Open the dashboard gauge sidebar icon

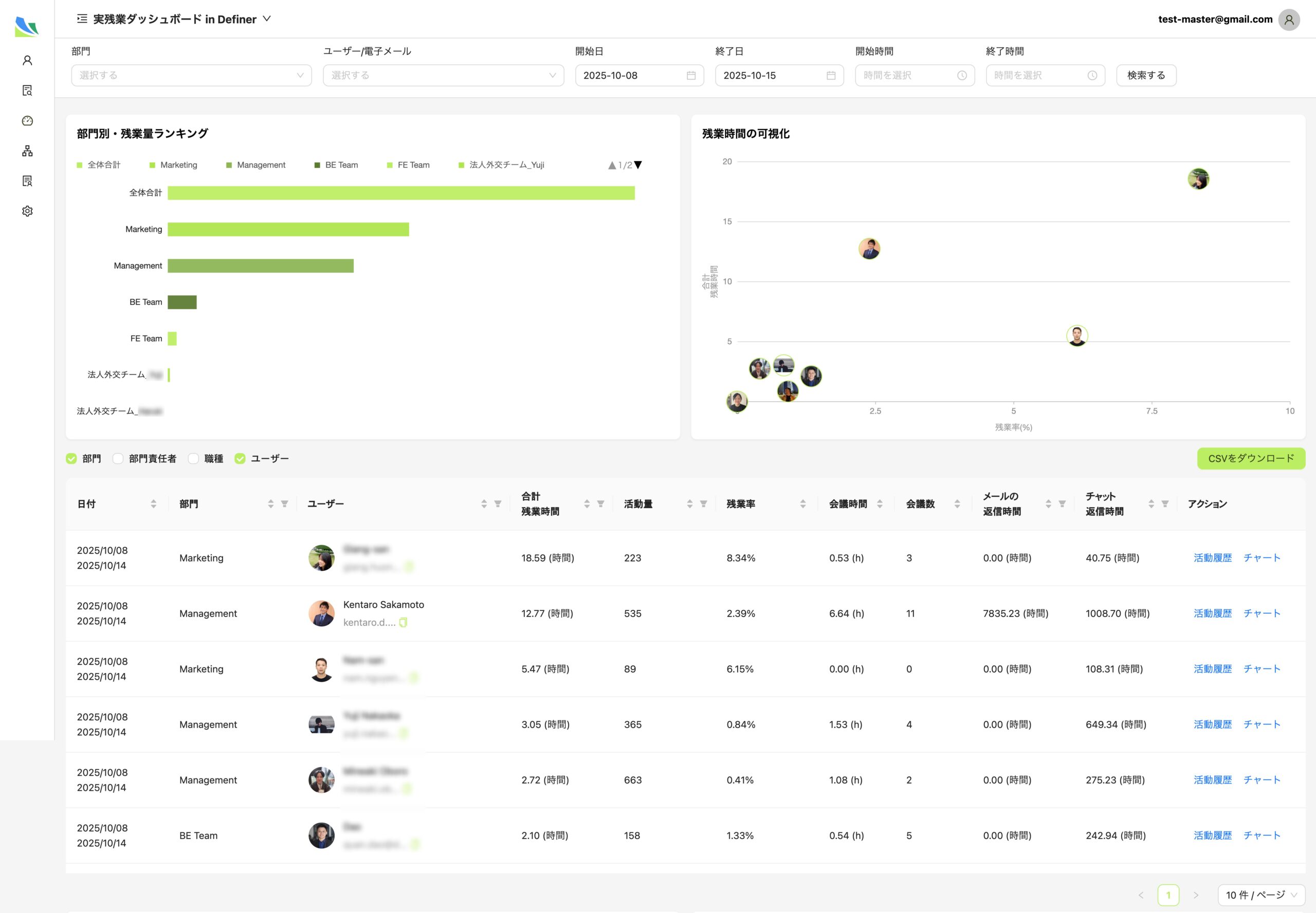click(x=27, y=121)
